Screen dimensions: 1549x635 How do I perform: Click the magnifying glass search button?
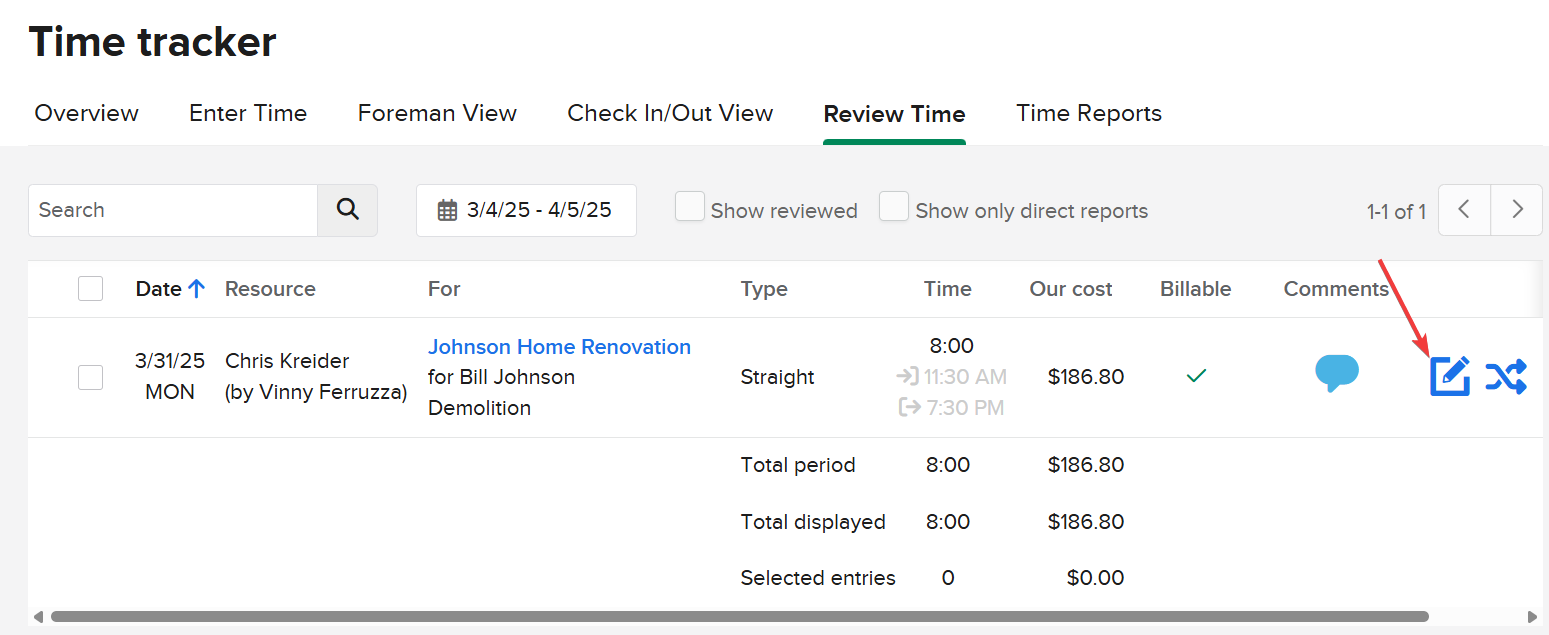[347, 210]
